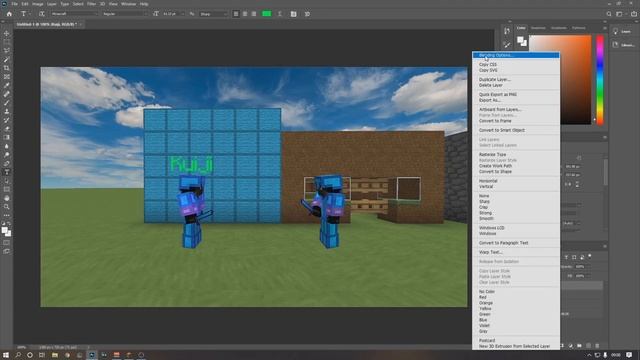
Task: Select the Zoom tool
Action: [x=7, y=207]
